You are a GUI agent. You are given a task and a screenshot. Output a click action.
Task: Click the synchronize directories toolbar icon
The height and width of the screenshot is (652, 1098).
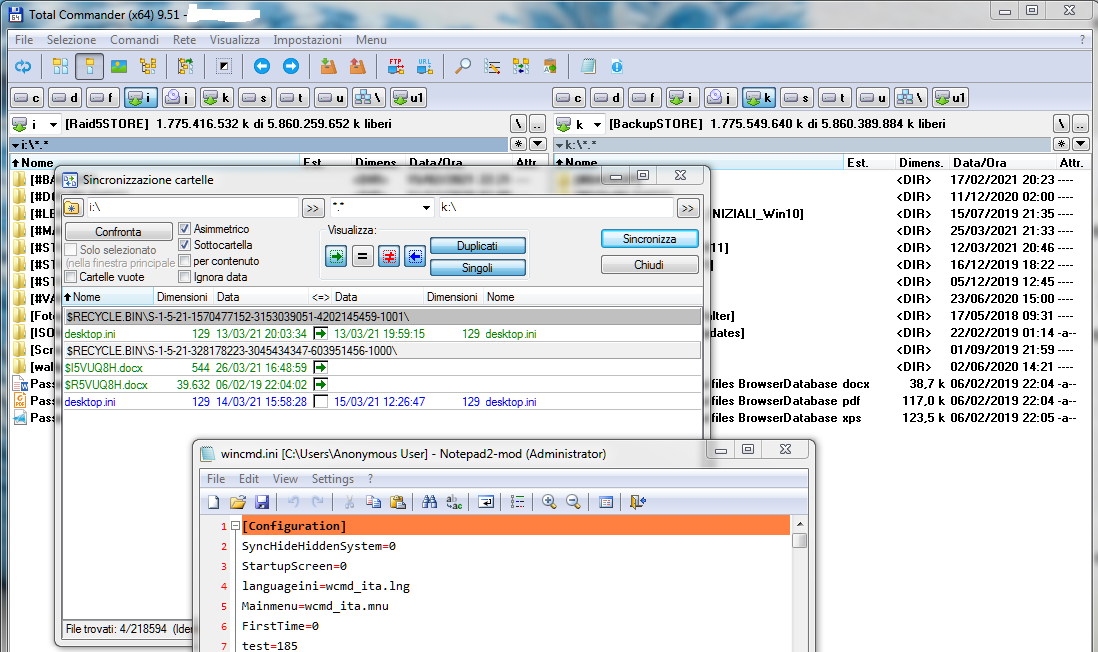pyautogui.click(x=521, y=67)
